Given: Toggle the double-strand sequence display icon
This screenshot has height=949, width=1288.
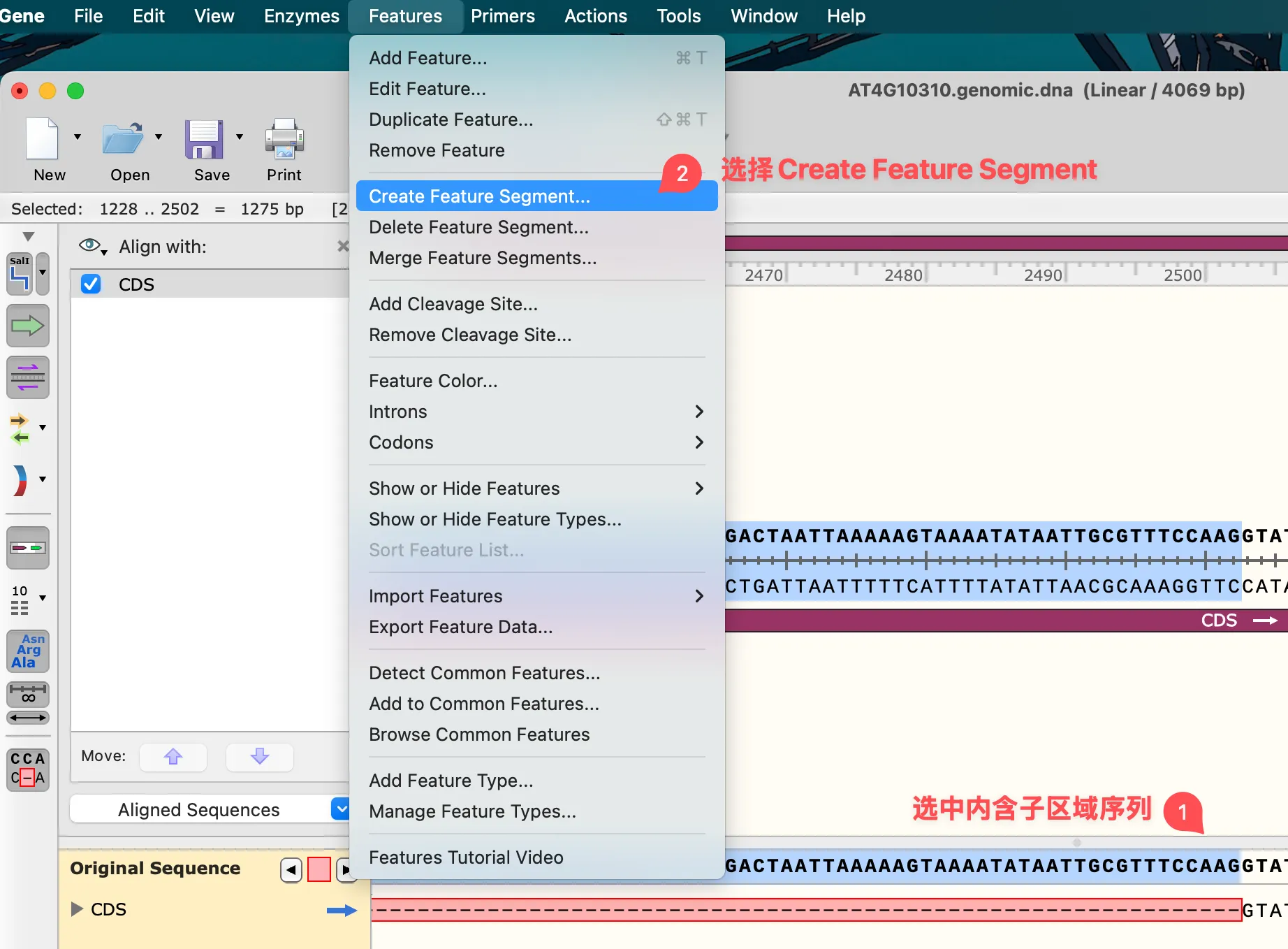Looking at the screenshot, I should click(27, 377).
